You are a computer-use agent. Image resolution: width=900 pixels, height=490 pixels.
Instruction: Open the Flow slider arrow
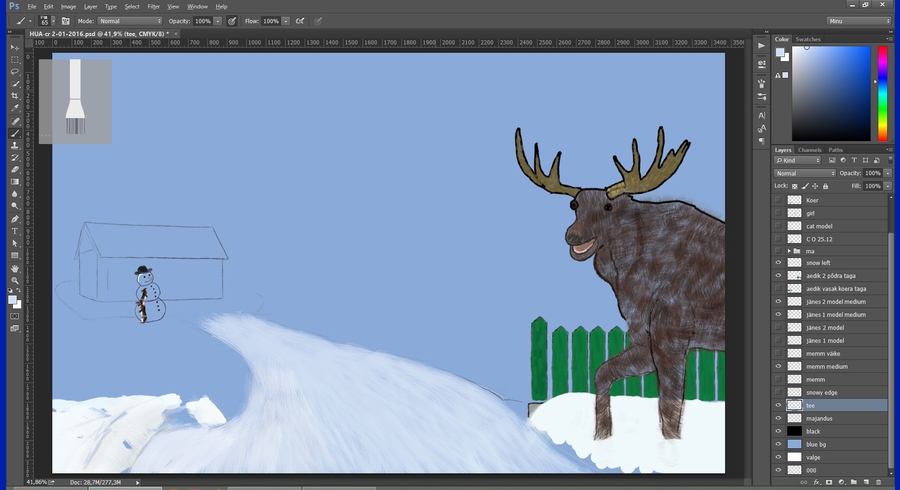(x=285, y=21)
